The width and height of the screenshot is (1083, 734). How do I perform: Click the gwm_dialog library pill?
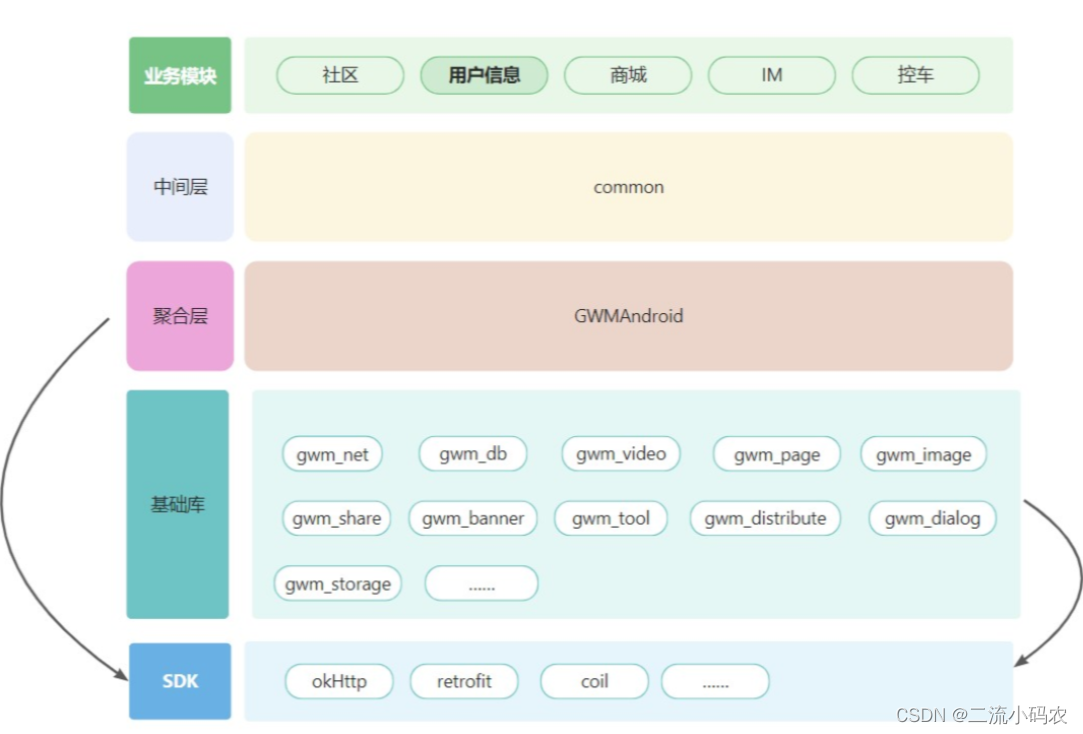pos(932,519)
